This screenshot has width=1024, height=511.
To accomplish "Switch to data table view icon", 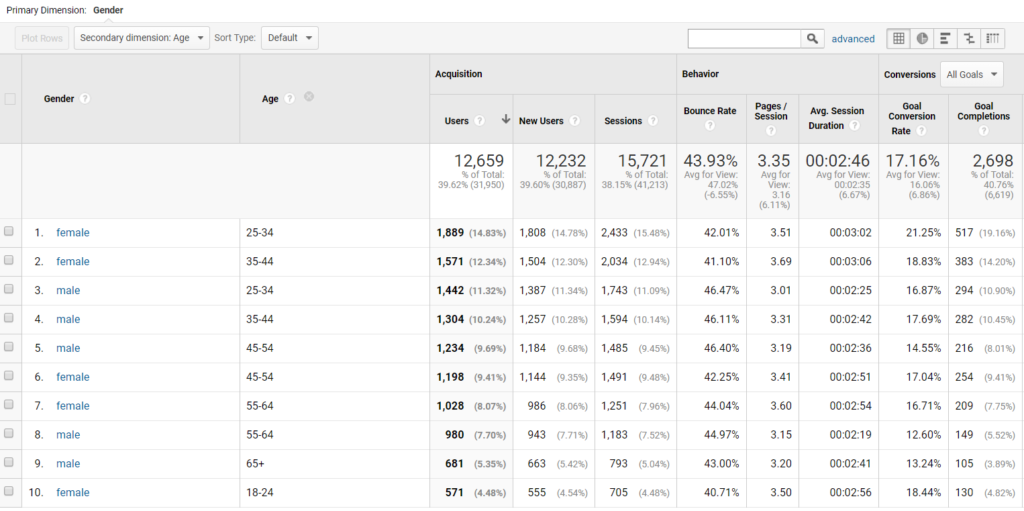I will pyautogui.click(x=899, y=39).
